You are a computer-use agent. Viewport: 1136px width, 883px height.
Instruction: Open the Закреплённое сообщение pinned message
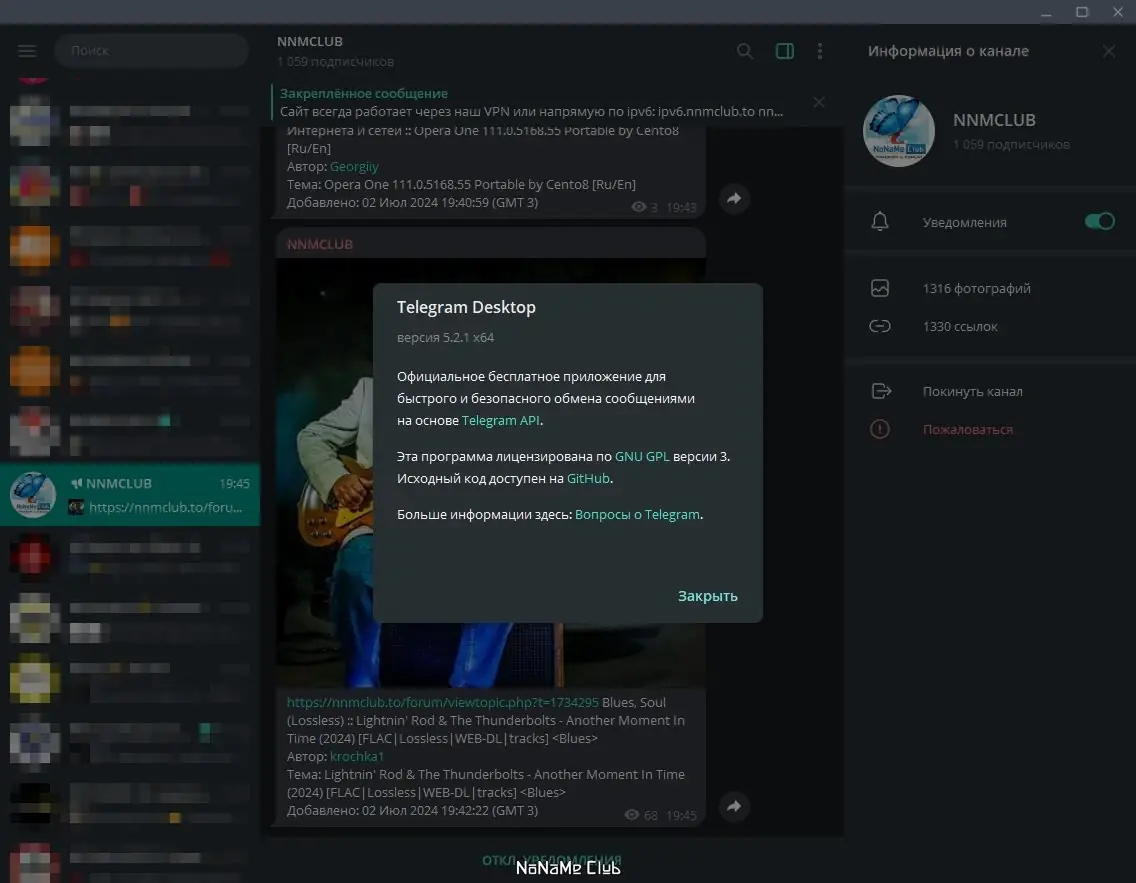click(531, 102)
